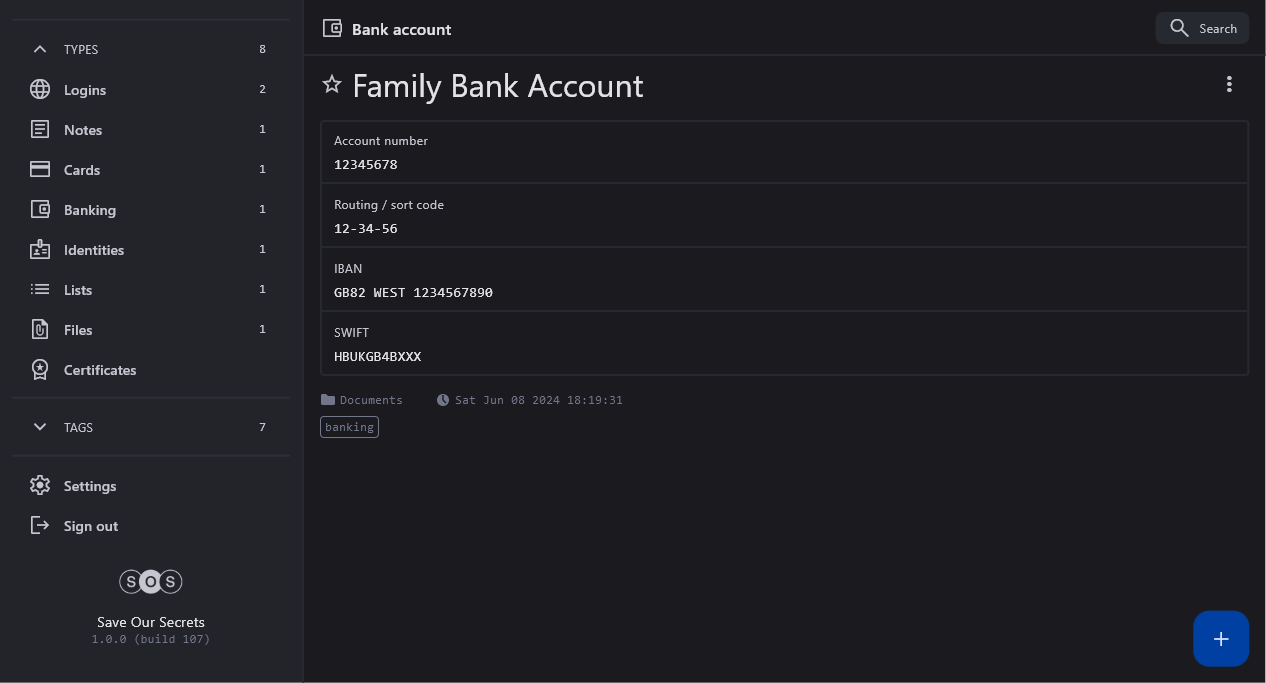Click the Account number field value

pyautogui.click(x=366, y=165)
